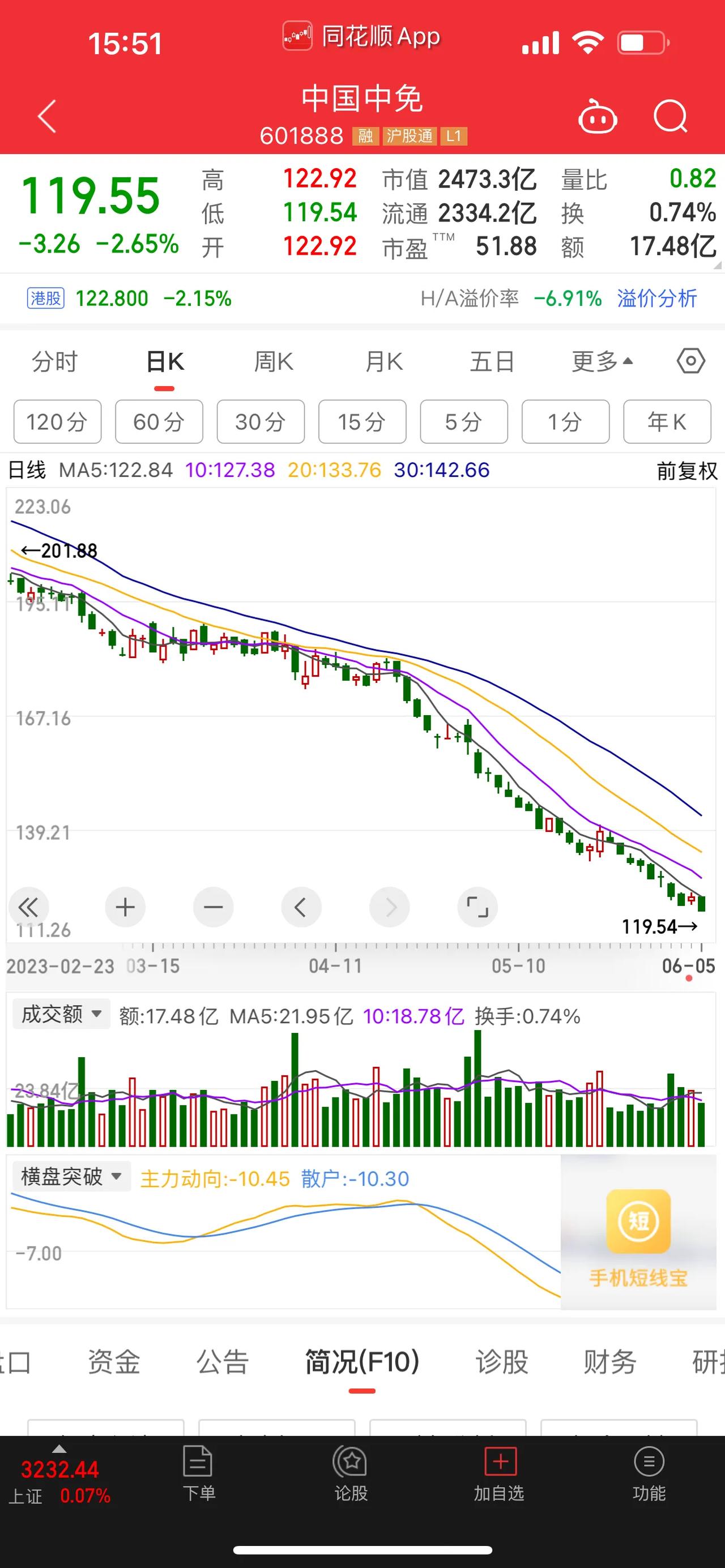Image resolution: width=725 pixels, height=1568 pixels.
Task: Expand quote details corner triangle
Action: pos(717,265)
